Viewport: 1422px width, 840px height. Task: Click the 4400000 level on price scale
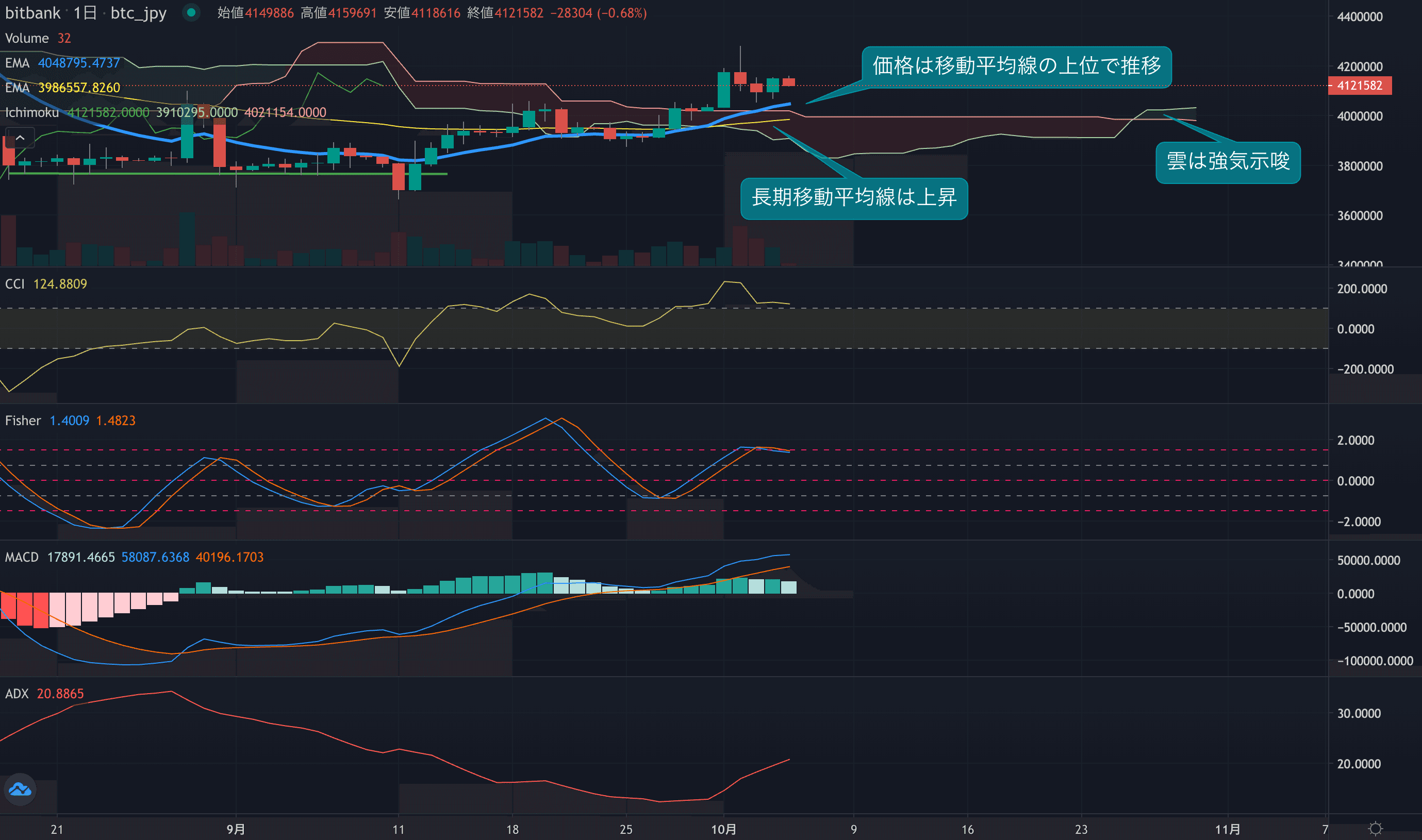(x=1359, y=17)
